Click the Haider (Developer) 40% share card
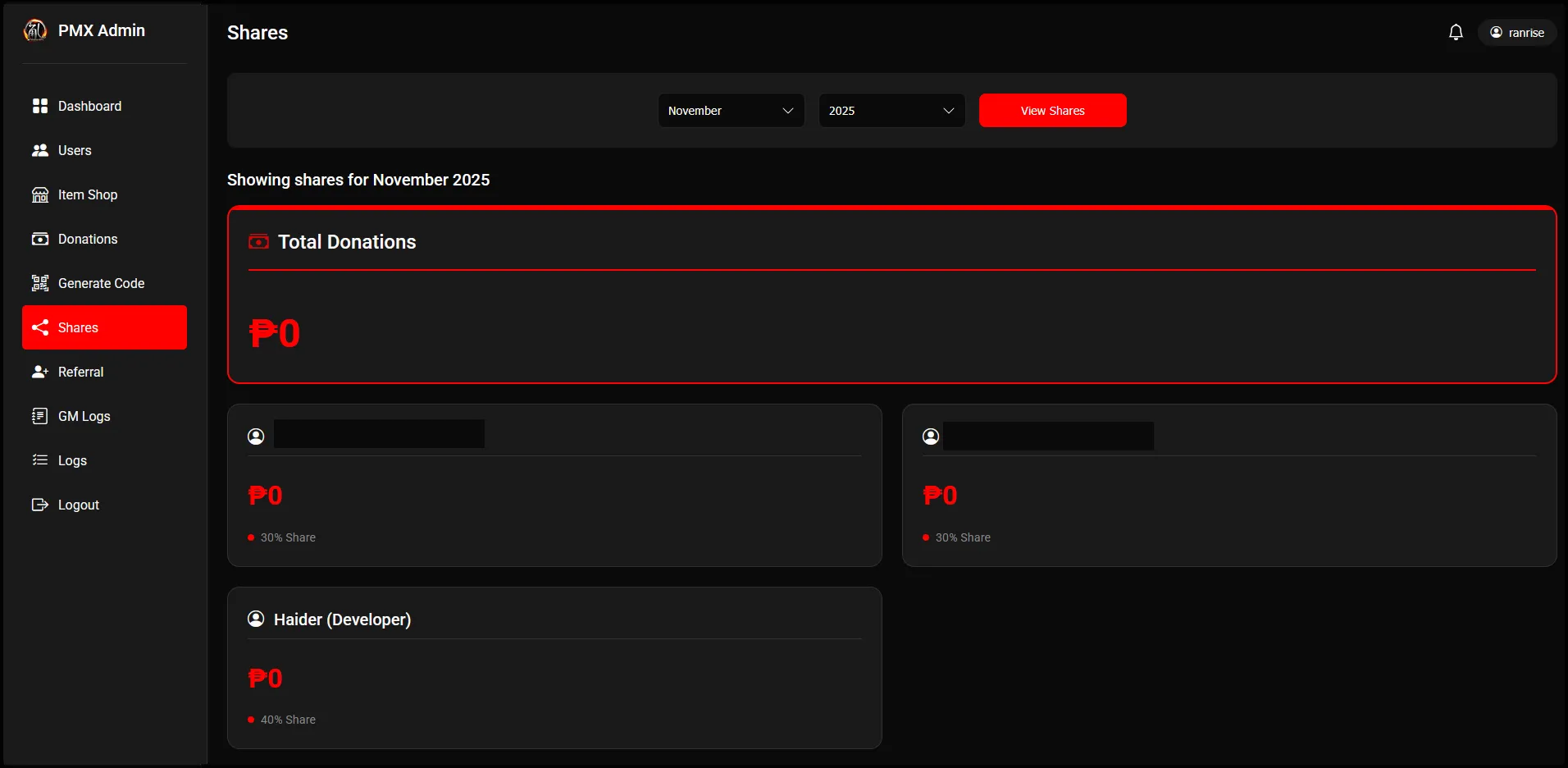Viewport: 1568px width, 768px height. [554, 668]
